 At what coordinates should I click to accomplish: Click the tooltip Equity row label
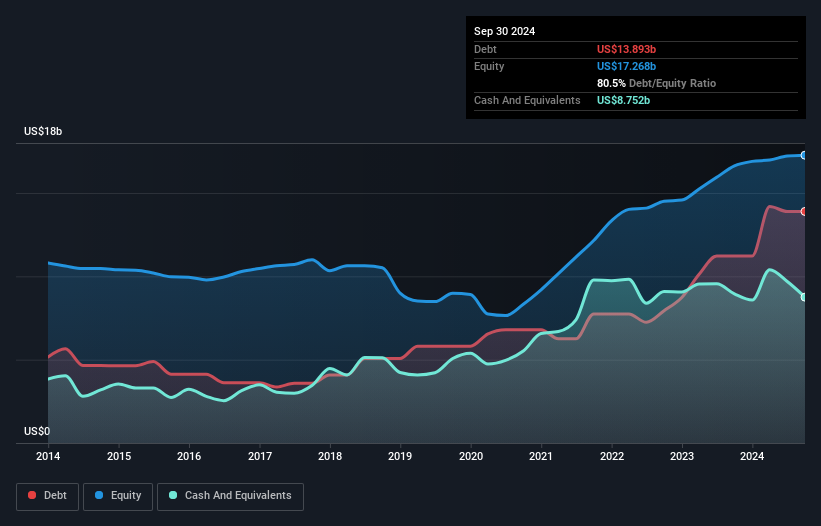(x=489, y=66)
